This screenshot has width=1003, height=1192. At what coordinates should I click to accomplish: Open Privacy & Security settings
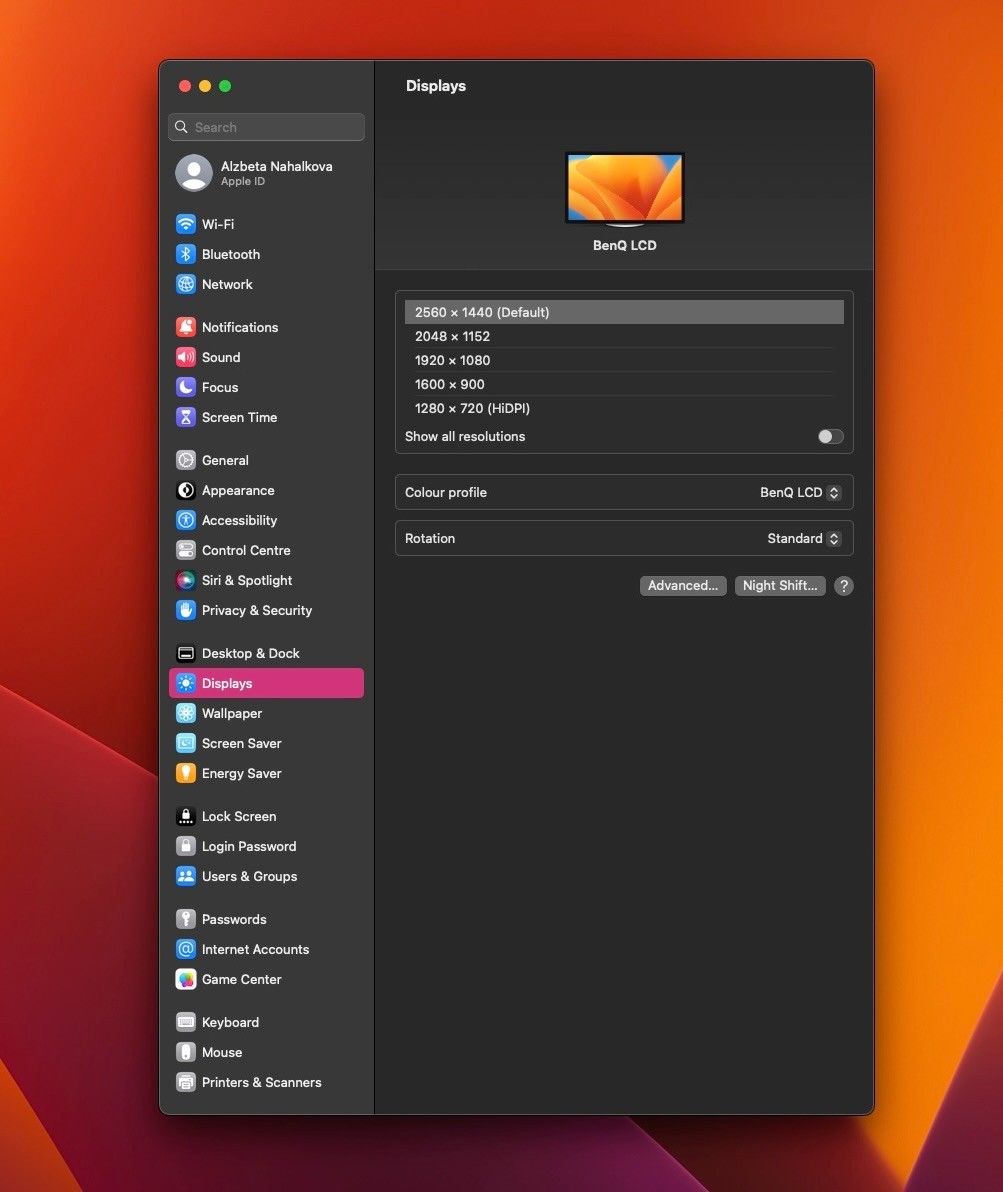pos(256,610)
